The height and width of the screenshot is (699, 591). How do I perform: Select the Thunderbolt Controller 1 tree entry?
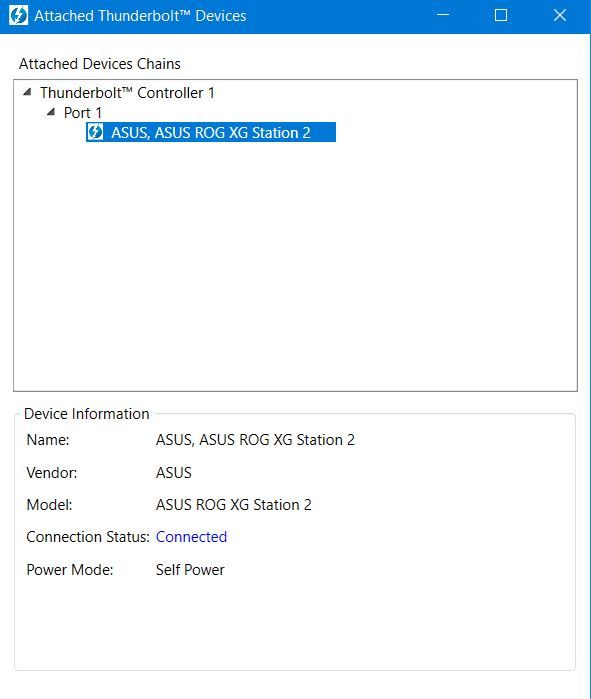127,93
